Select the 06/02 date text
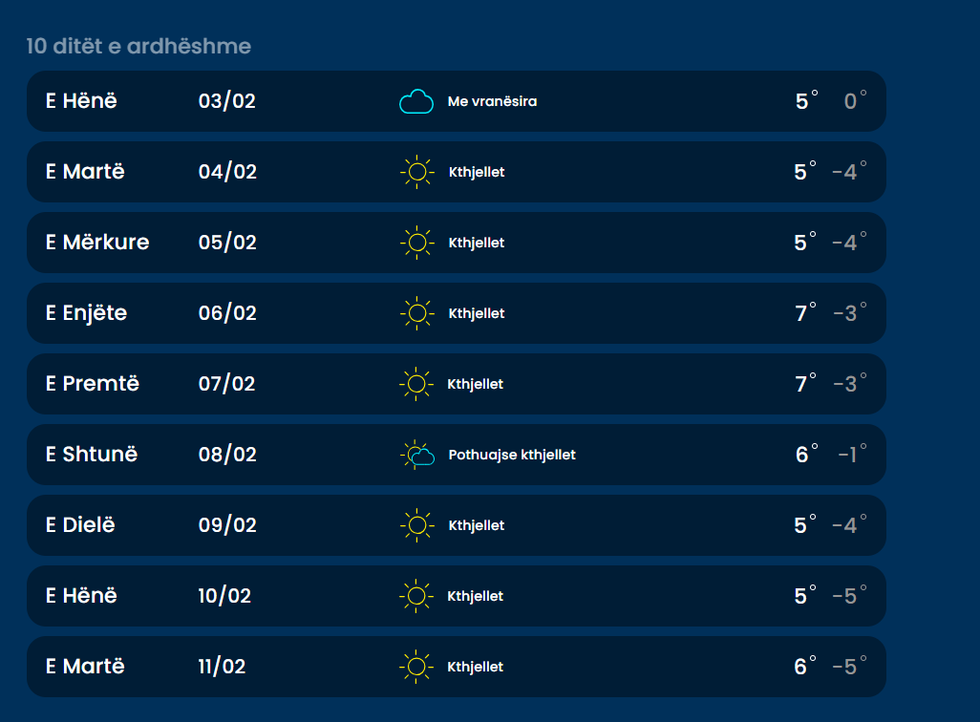Image resolution: width=980 pixels, height=722 pixels. [x=227, y=313]
